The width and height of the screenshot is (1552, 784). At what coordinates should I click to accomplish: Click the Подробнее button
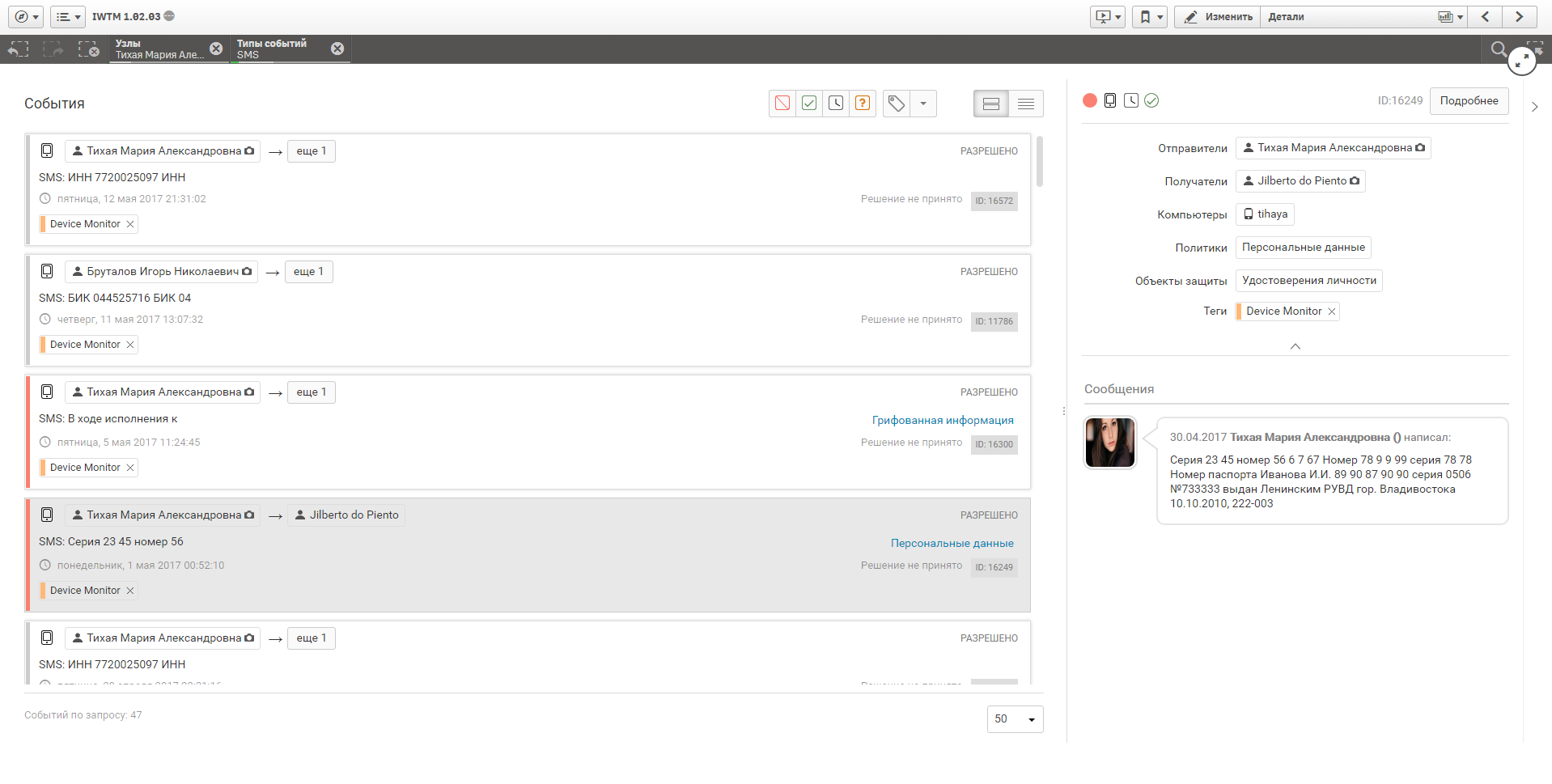tap(1469, 101)
